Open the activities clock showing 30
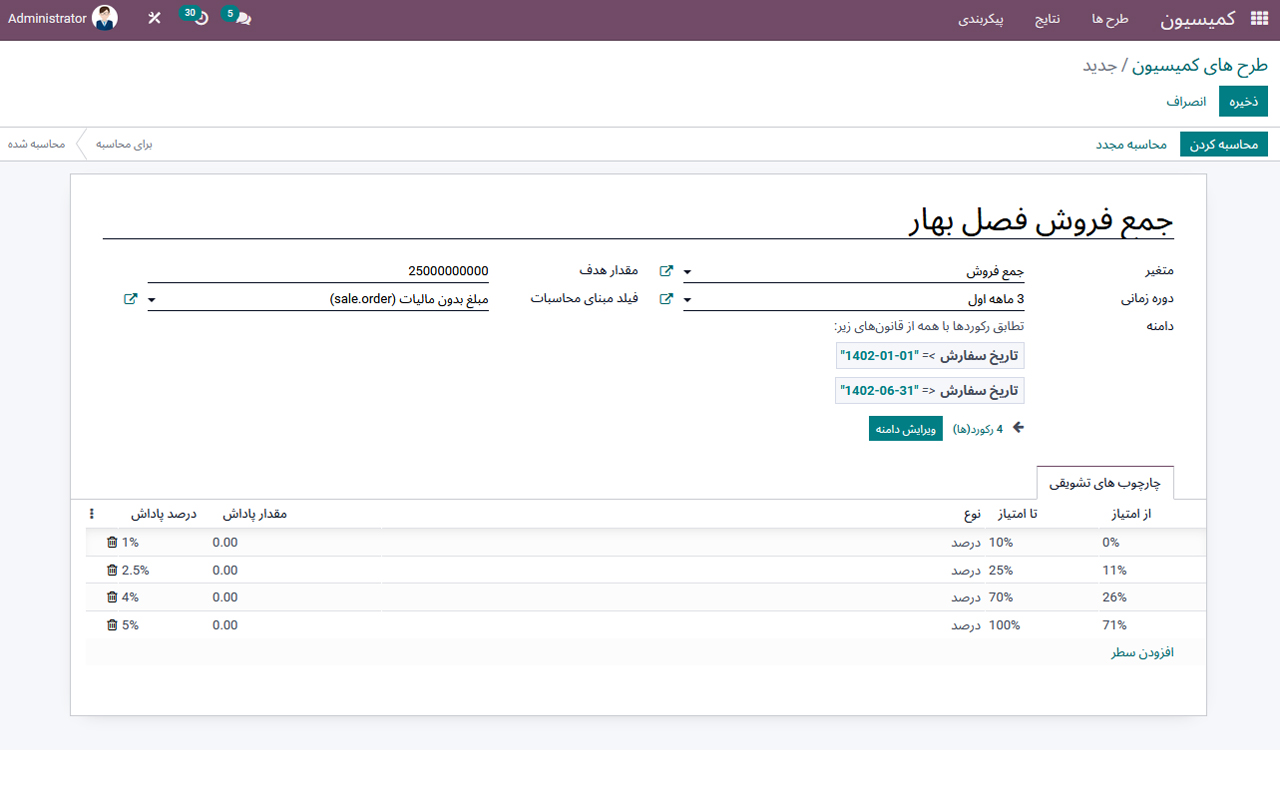This screenshot has height=800, width=1280. point(196,17)
